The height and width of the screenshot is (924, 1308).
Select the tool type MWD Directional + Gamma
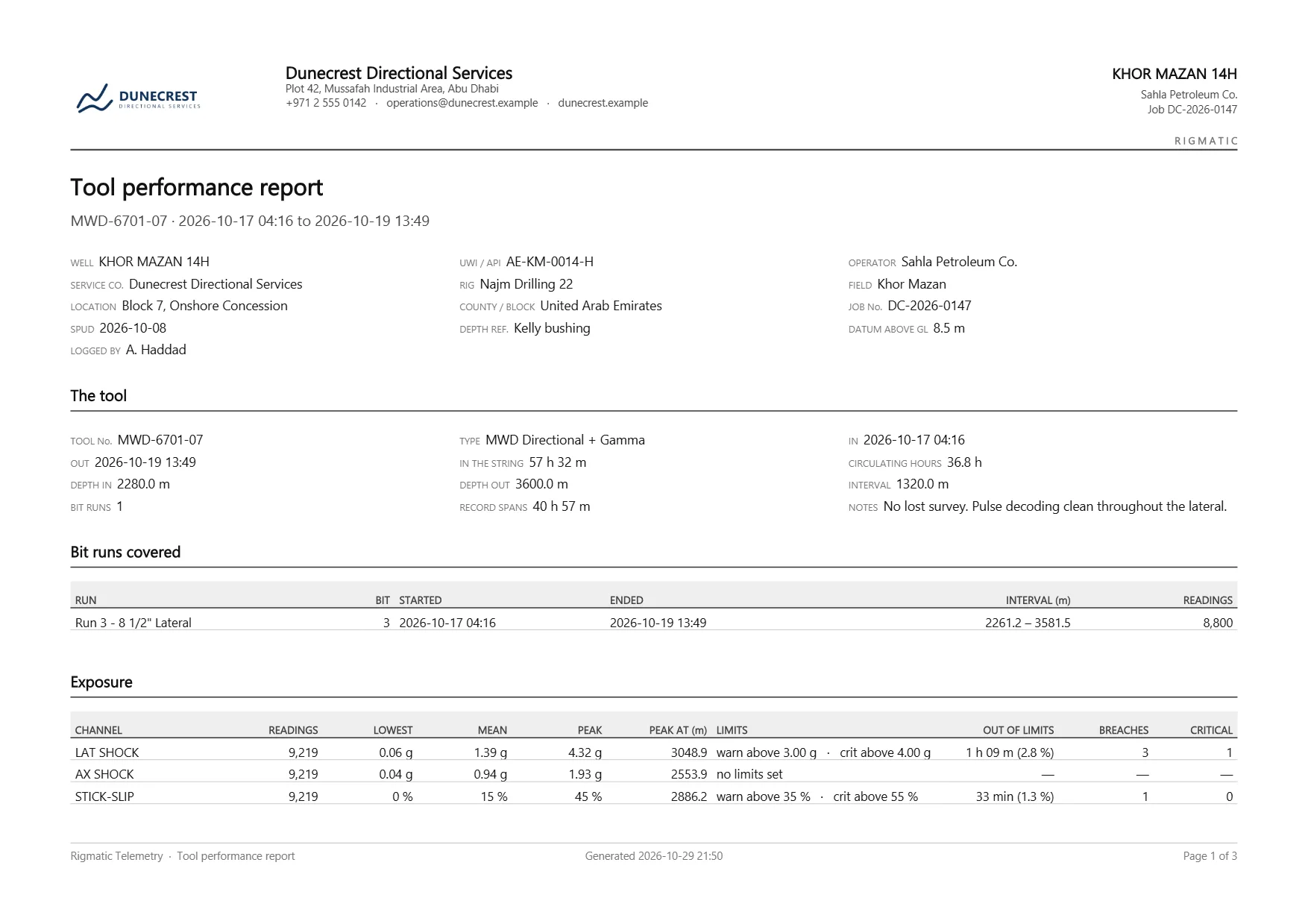tap(565, 440)
